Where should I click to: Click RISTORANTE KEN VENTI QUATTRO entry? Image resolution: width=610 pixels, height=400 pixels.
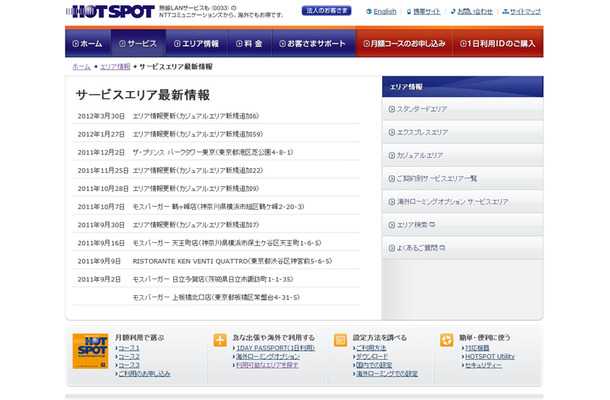232,261
